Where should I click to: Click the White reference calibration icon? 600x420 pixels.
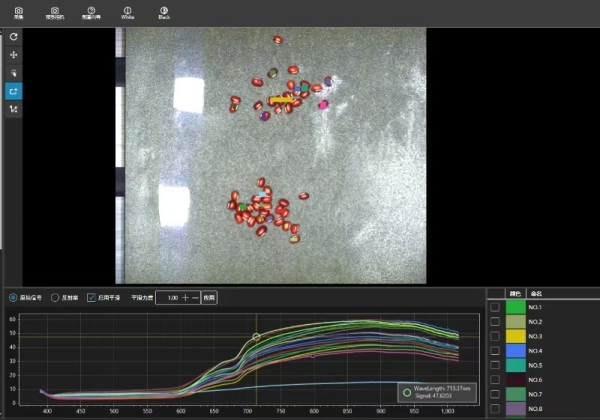click(x=127, y=11)
